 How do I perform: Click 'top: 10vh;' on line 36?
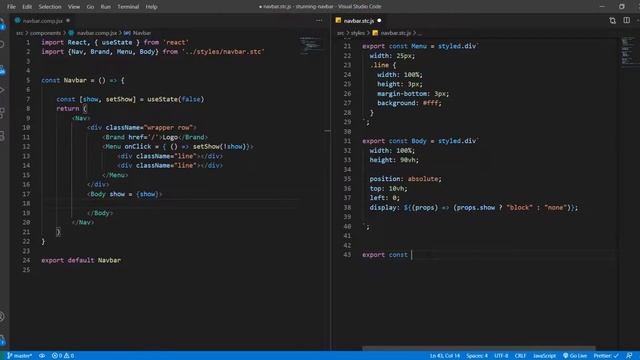(388, 189)
